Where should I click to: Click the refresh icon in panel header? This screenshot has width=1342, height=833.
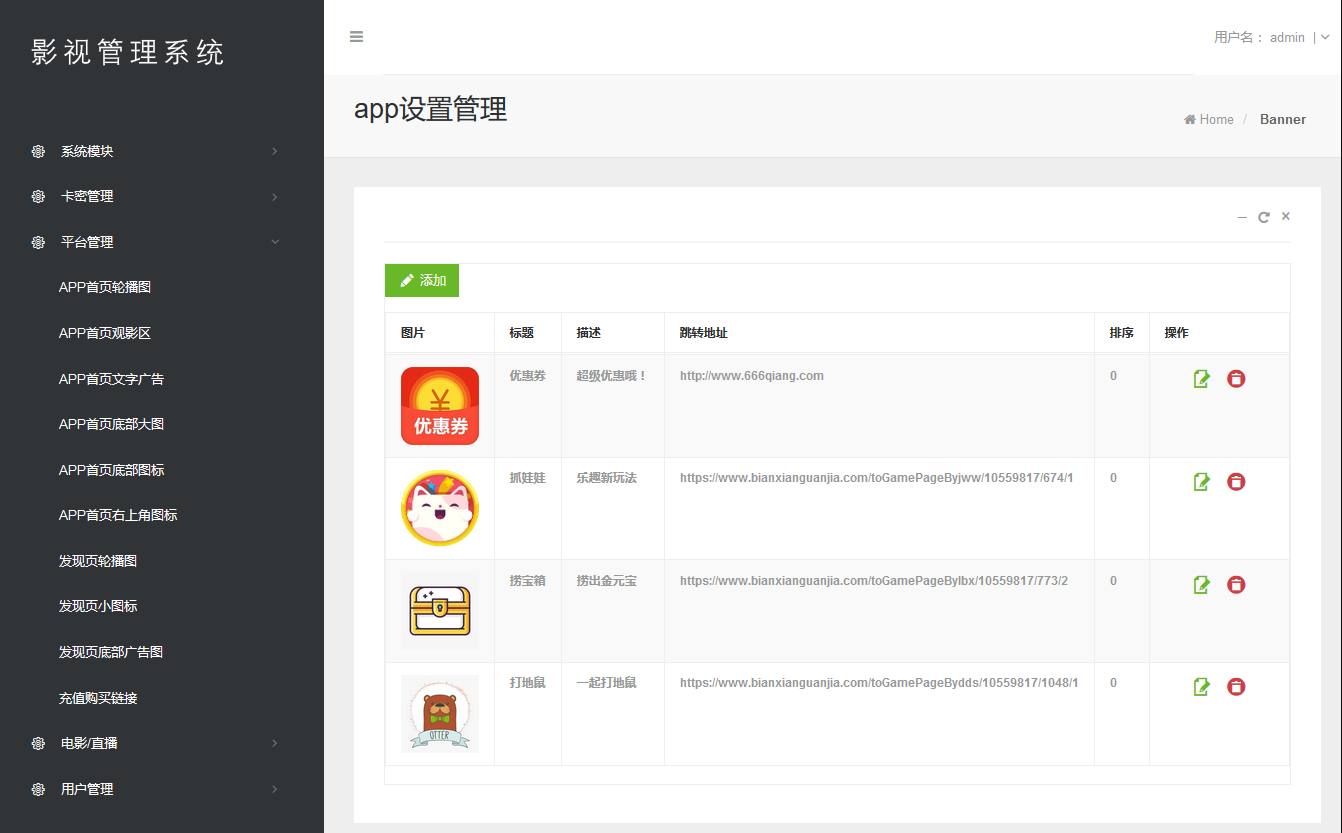(x=1264, y=217)
